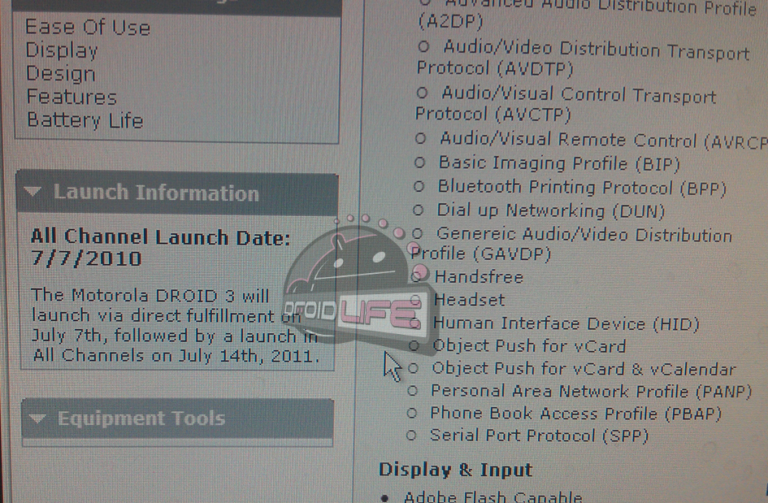Click Object Push for vCard & vCalendar
The width and height of the screenshot is (768, 503).
pyautogui.click(x=584, y=368)
